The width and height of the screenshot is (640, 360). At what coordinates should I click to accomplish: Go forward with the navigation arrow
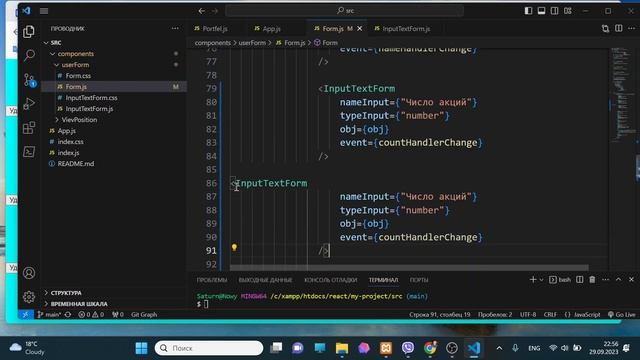pyautogui.click(x=215, y=11)
